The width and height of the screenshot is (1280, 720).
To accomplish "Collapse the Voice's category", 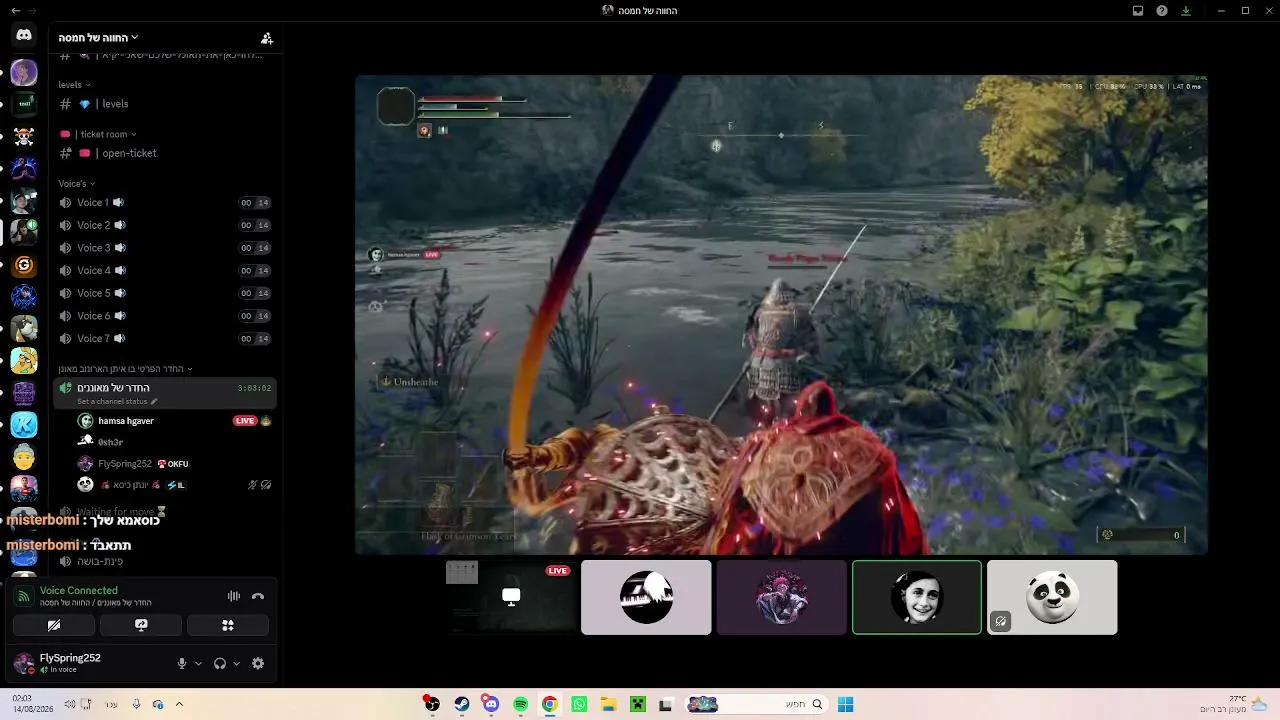I will (76, 184).
